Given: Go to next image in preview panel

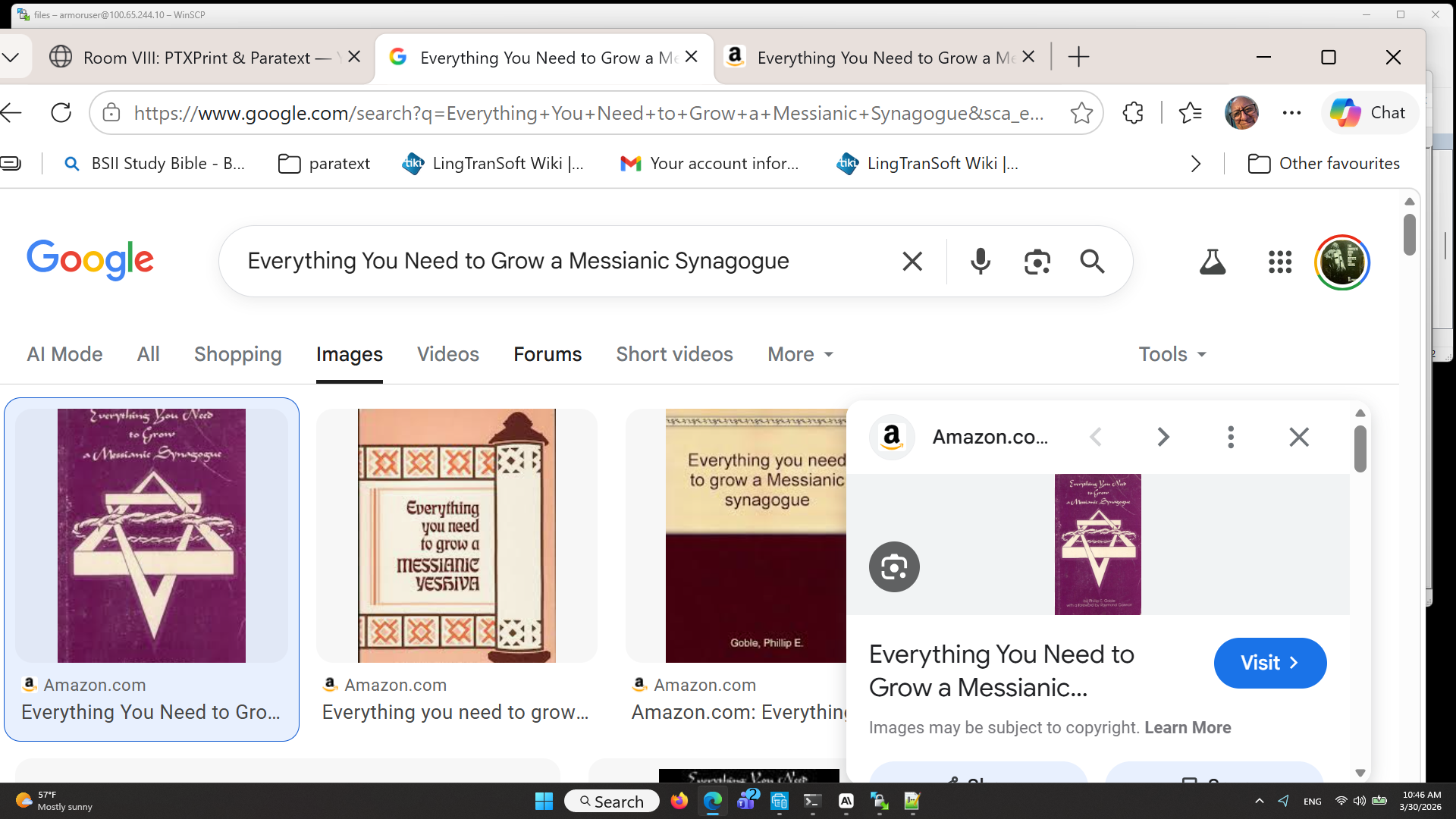Looking at the screenshot, I should click(x=1163, y=437).
